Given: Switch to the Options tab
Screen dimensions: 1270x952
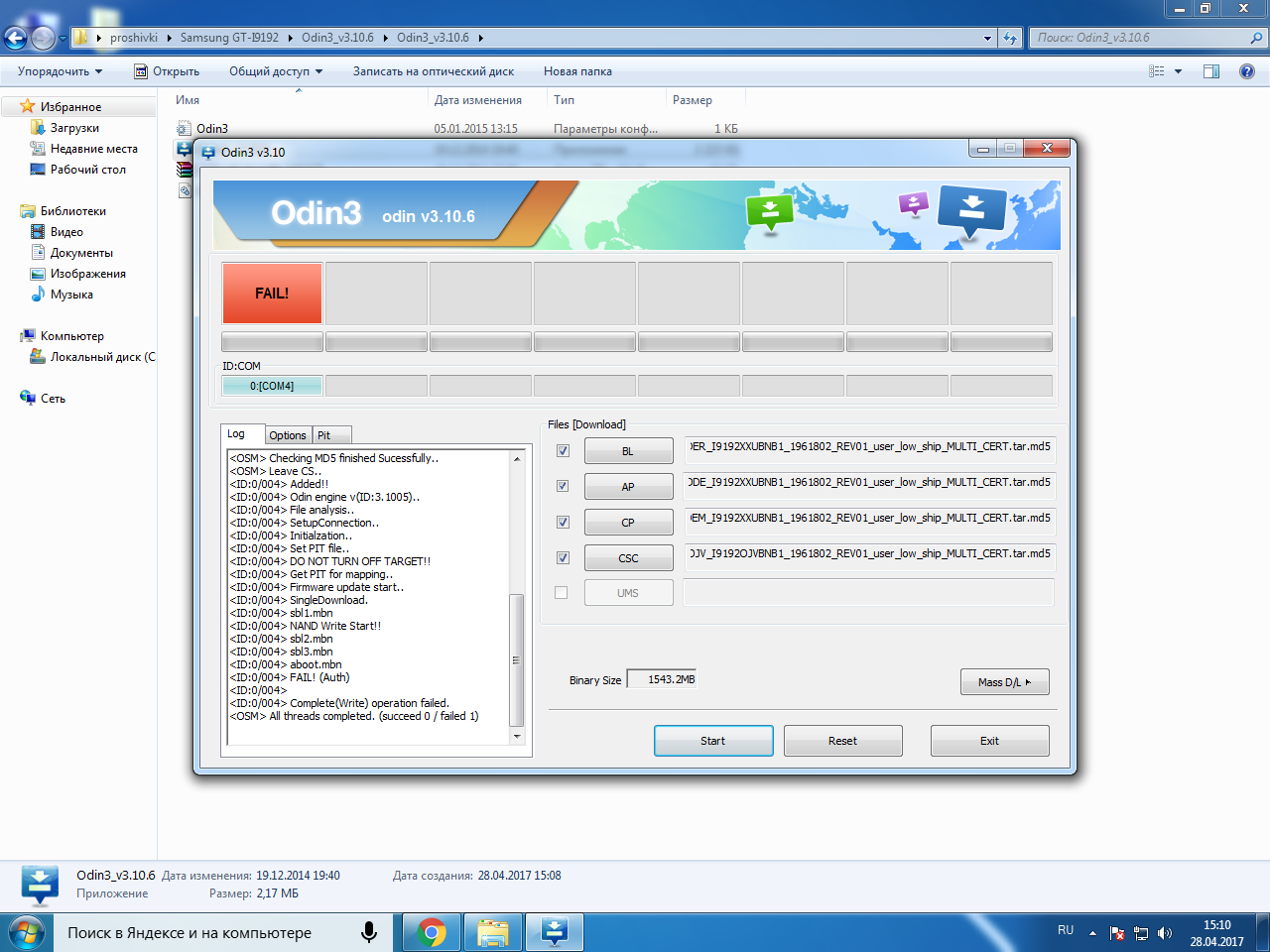Looking at the screenshot, I should pos(288,435).
